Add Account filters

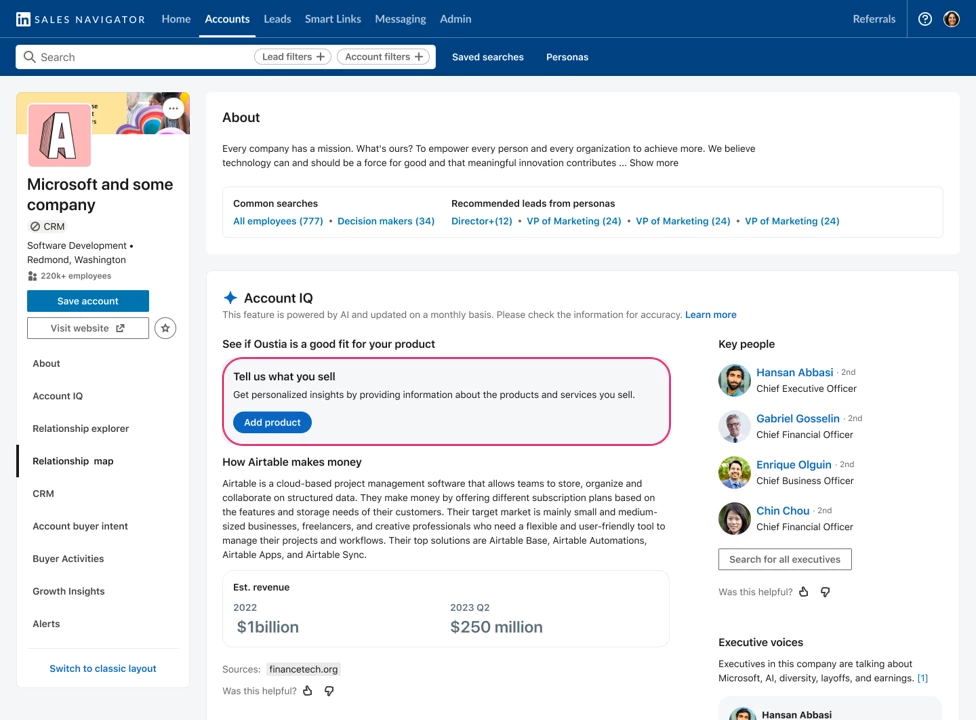383,57
